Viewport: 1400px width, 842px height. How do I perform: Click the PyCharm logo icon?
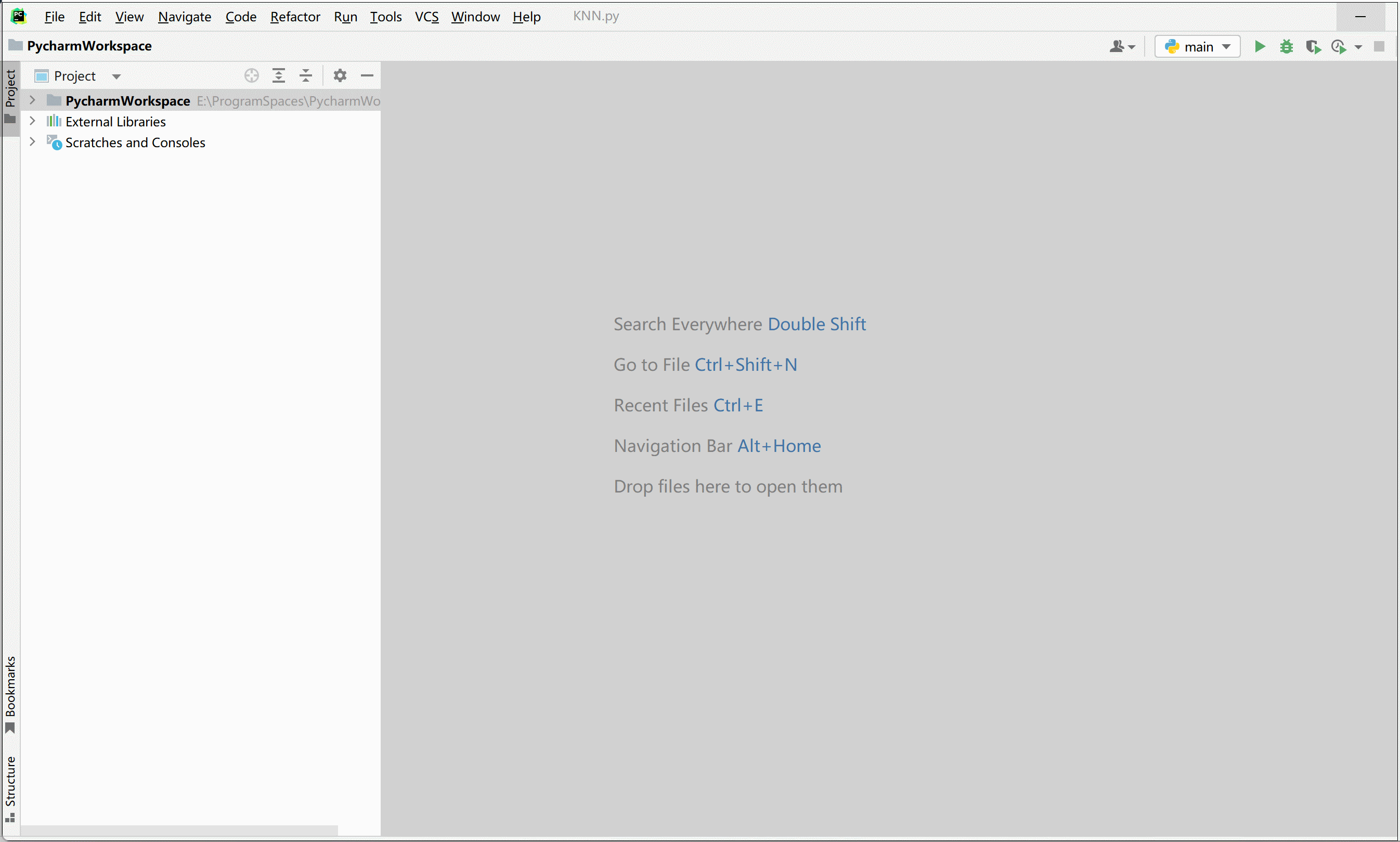point(19,16)
